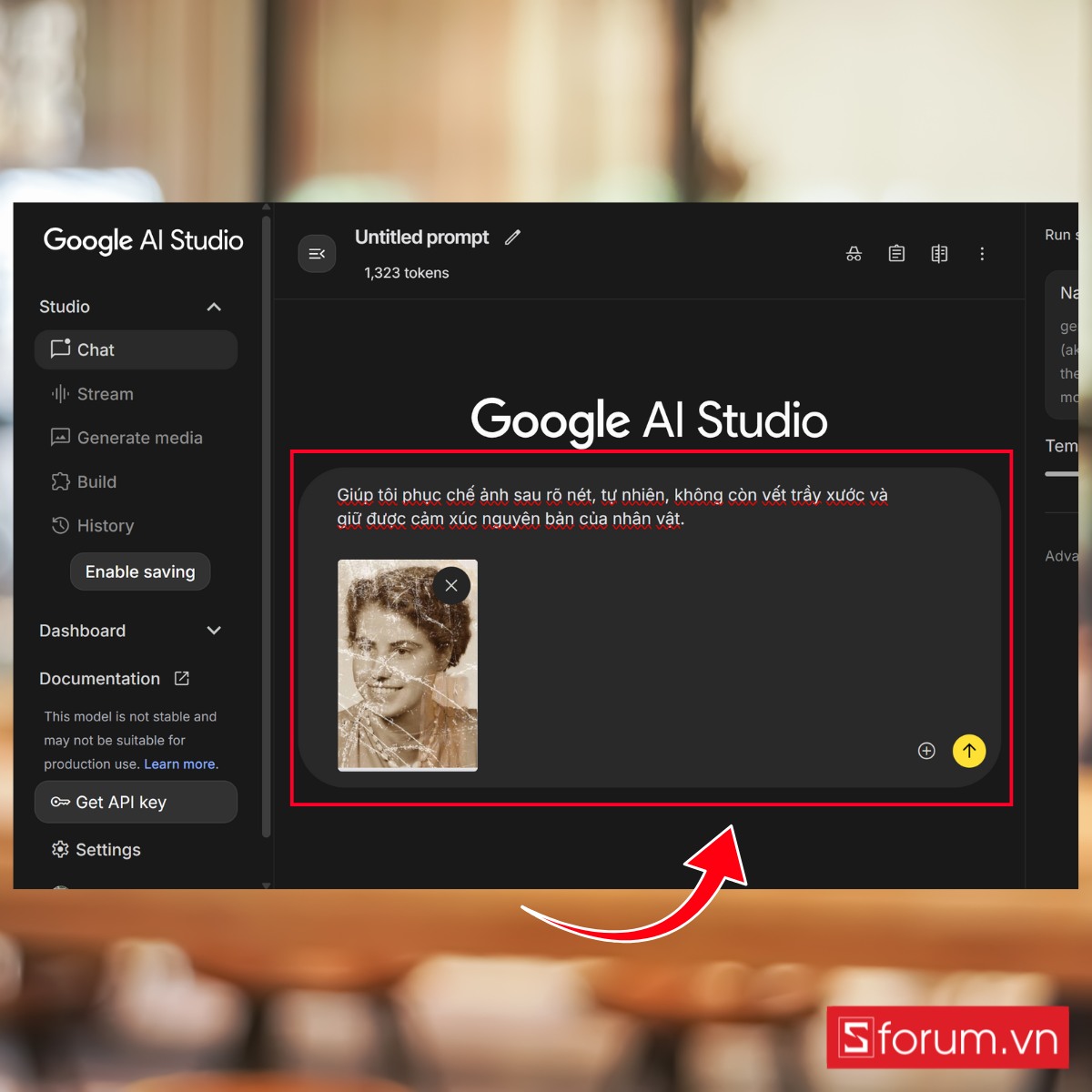This screenshot has width=1092, height=1092.
Task: Click the History clock icon
Action: (60, 525)
